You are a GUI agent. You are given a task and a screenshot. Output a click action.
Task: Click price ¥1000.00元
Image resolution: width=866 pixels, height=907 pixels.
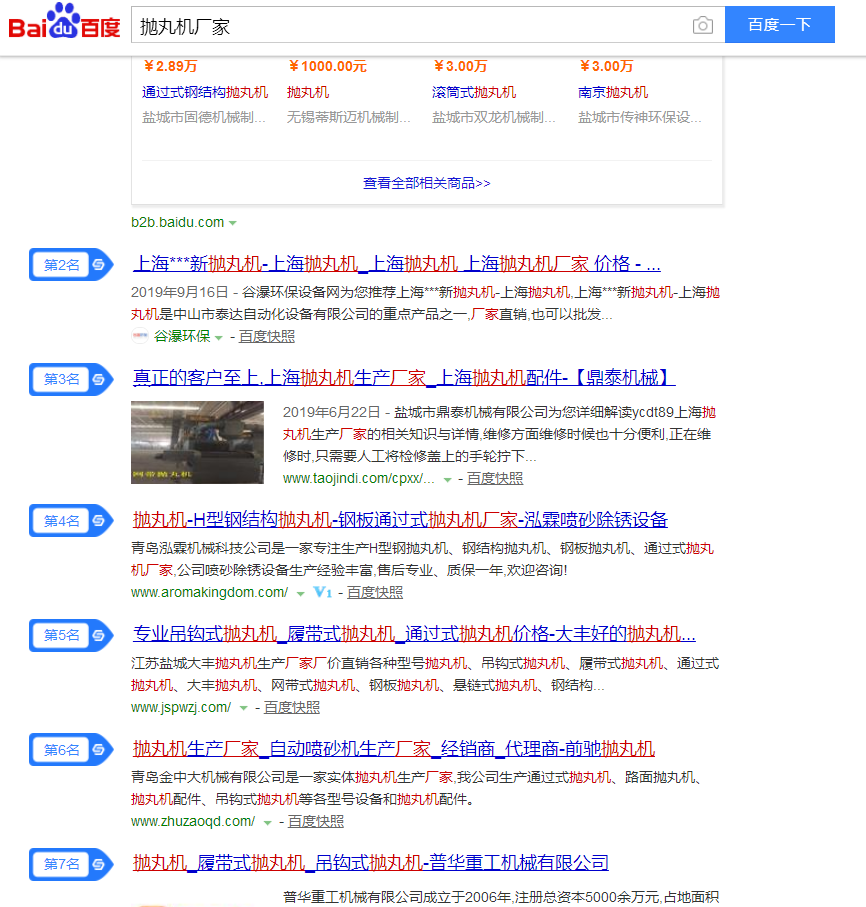327,66
